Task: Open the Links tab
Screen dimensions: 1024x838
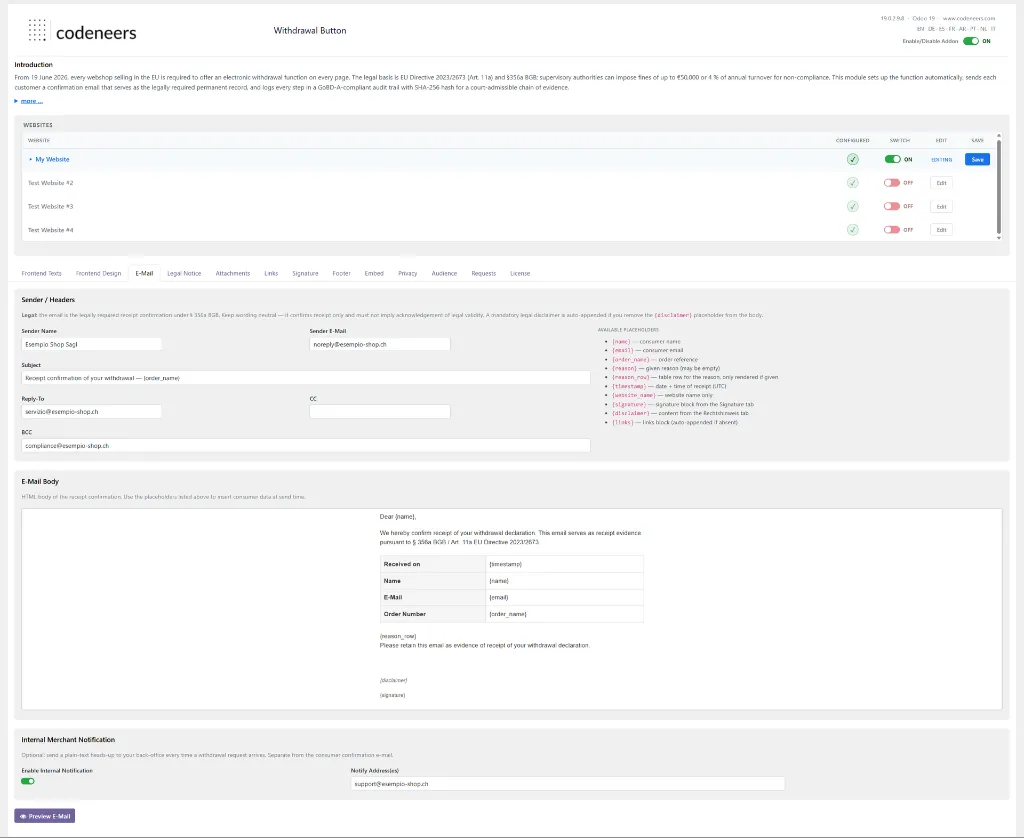Action: (271, 274)
